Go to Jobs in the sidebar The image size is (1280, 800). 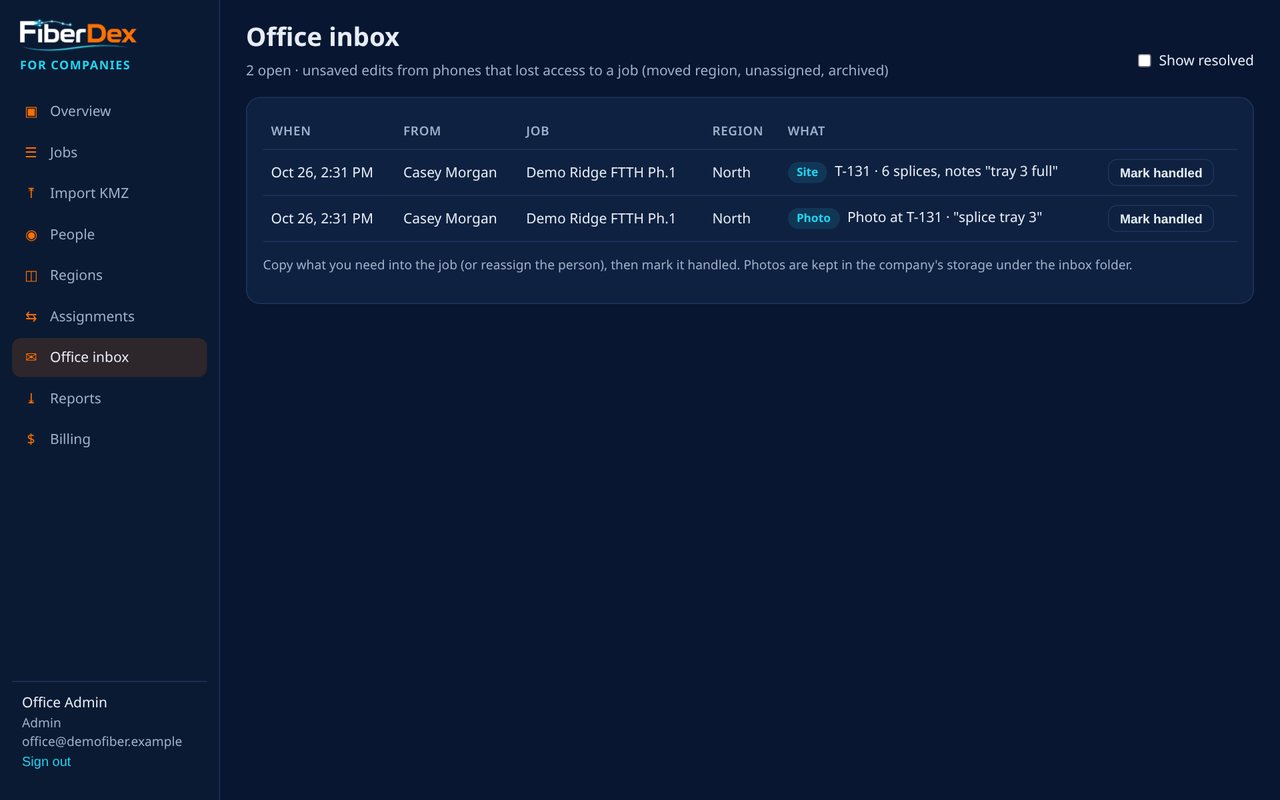click(109, 152)
